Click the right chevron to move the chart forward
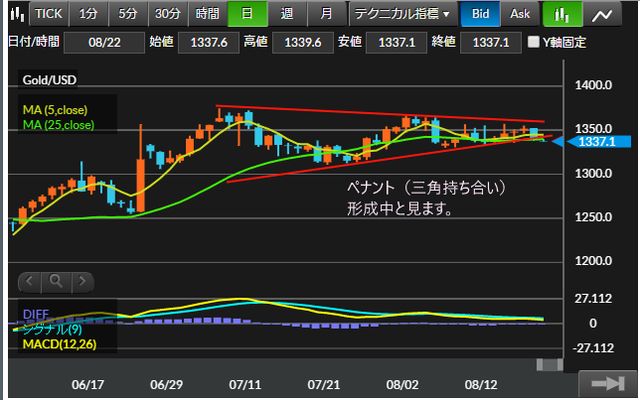 click(x=83, y=281)
